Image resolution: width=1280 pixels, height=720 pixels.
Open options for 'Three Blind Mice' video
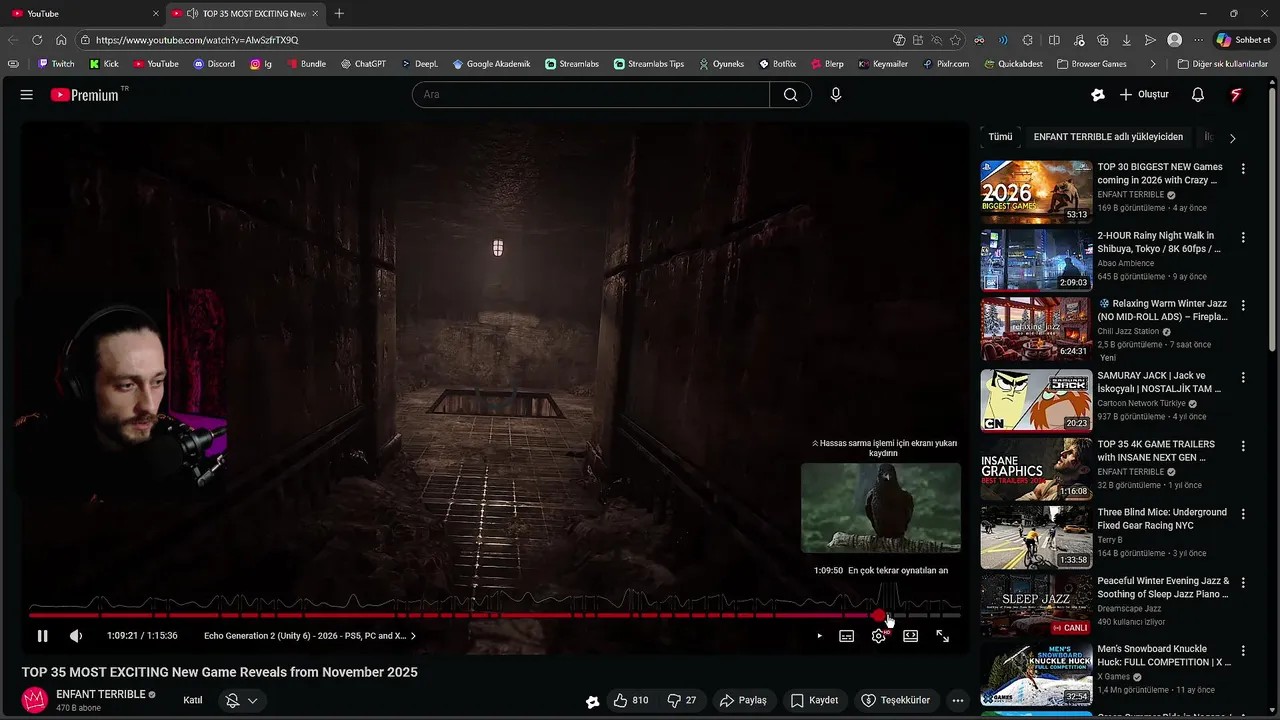tap(1243, 514)
